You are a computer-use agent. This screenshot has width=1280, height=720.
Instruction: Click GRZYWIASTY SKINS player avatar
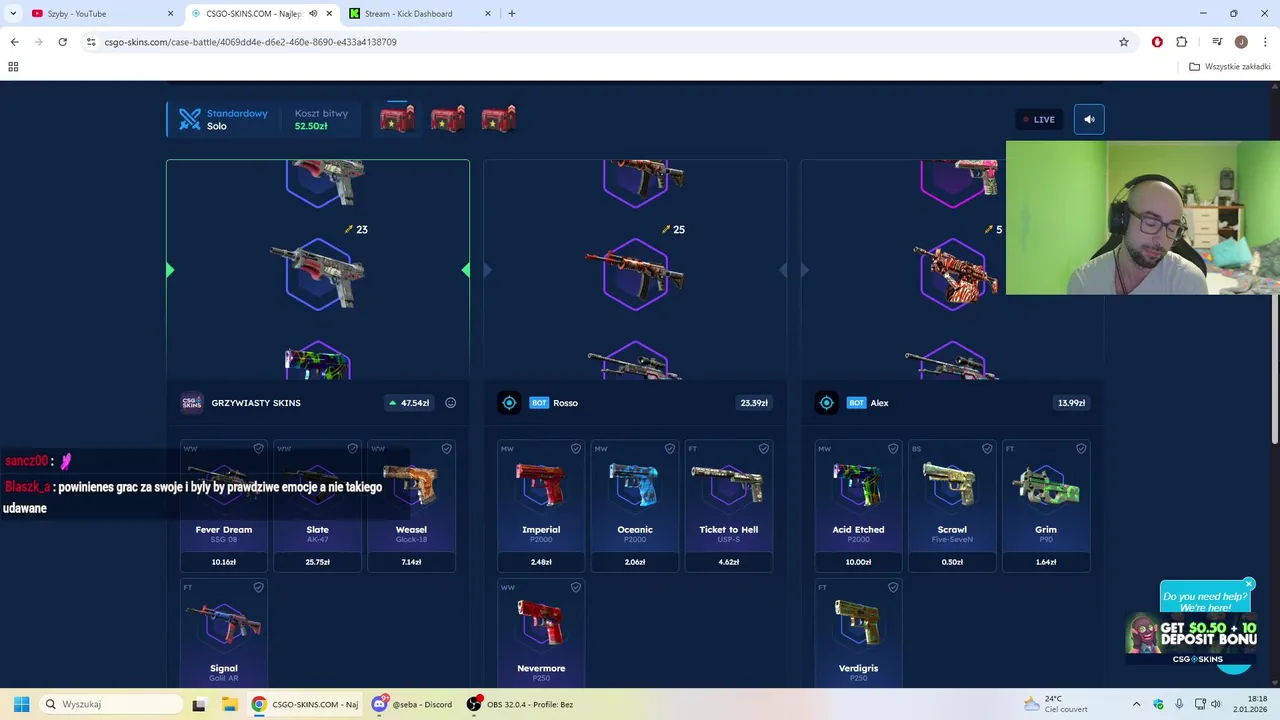[x=191, y=403]
